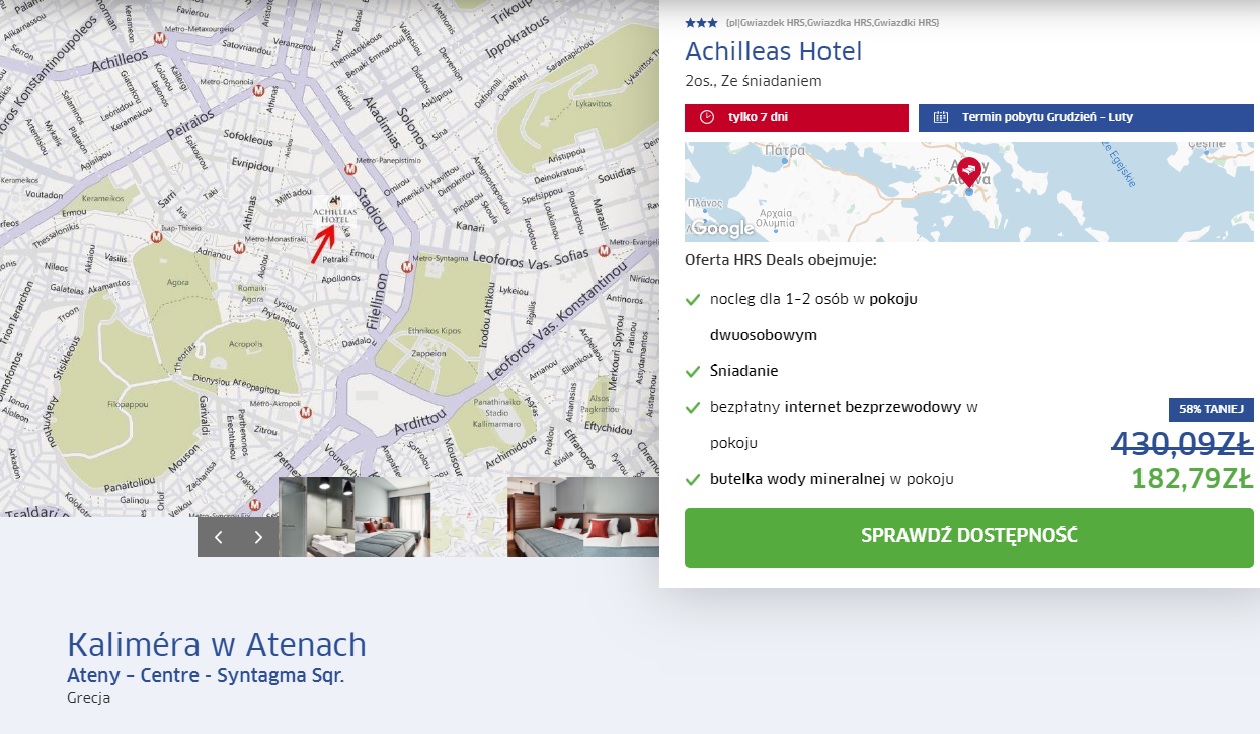
Task: Click the Google map of Greece
Action: coord(969,192)
